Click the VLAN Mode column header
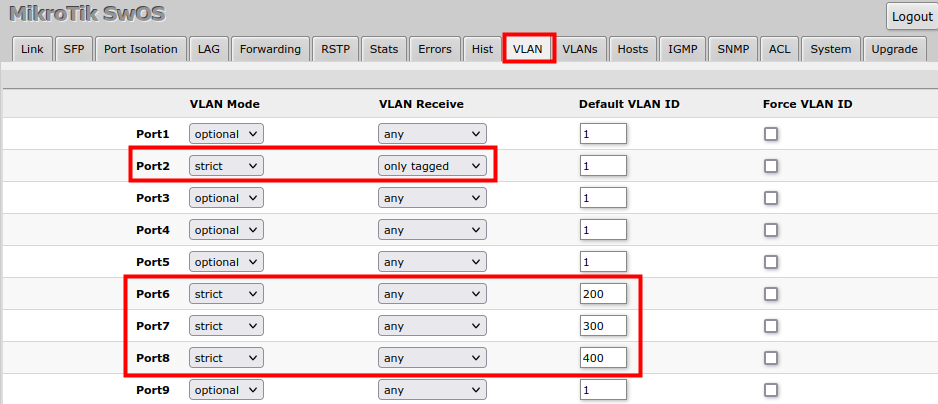Viewport: 938px width, 404px height. [225, 104]
